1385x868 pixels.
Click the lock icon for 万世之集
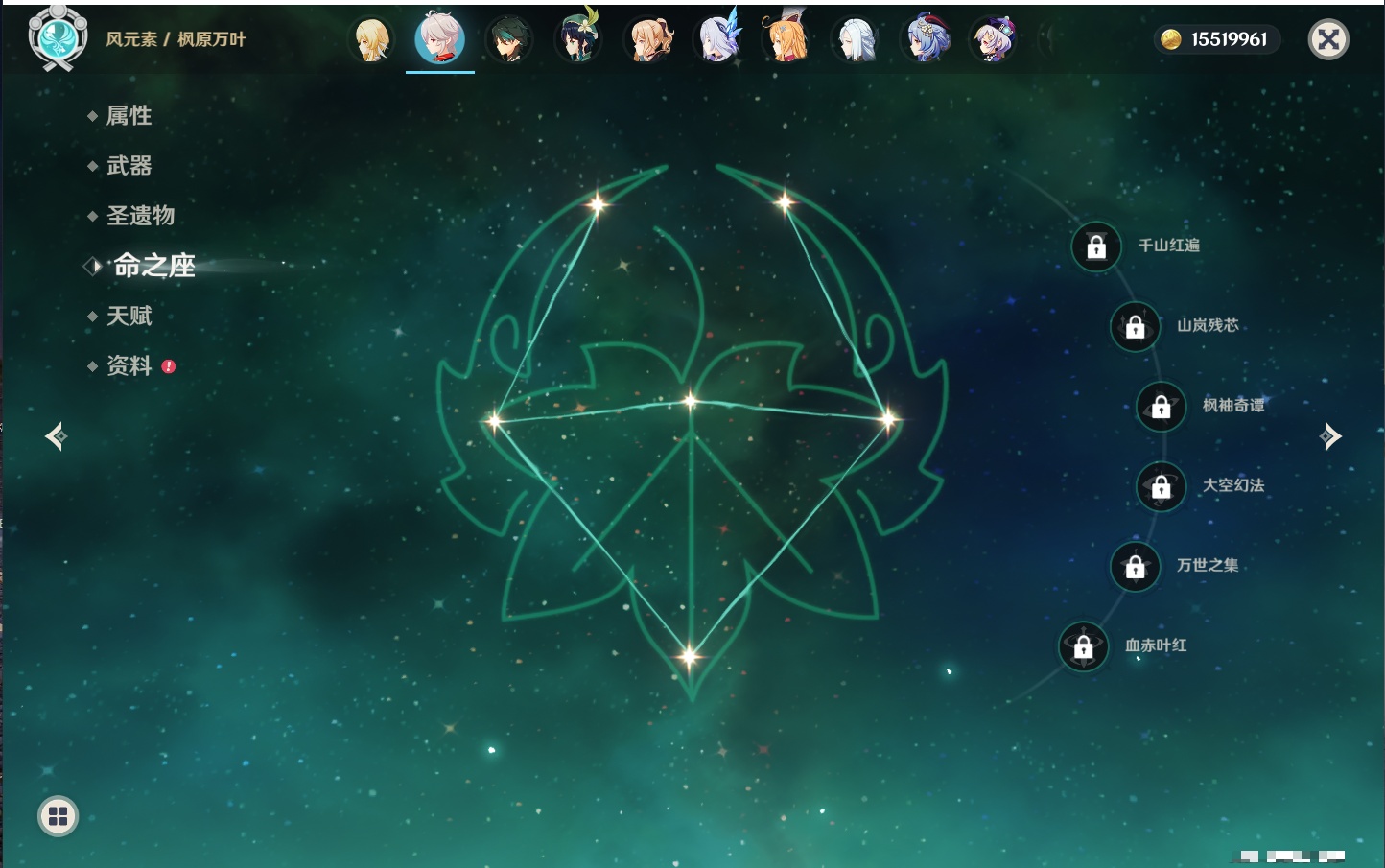tap(1136, 567)
